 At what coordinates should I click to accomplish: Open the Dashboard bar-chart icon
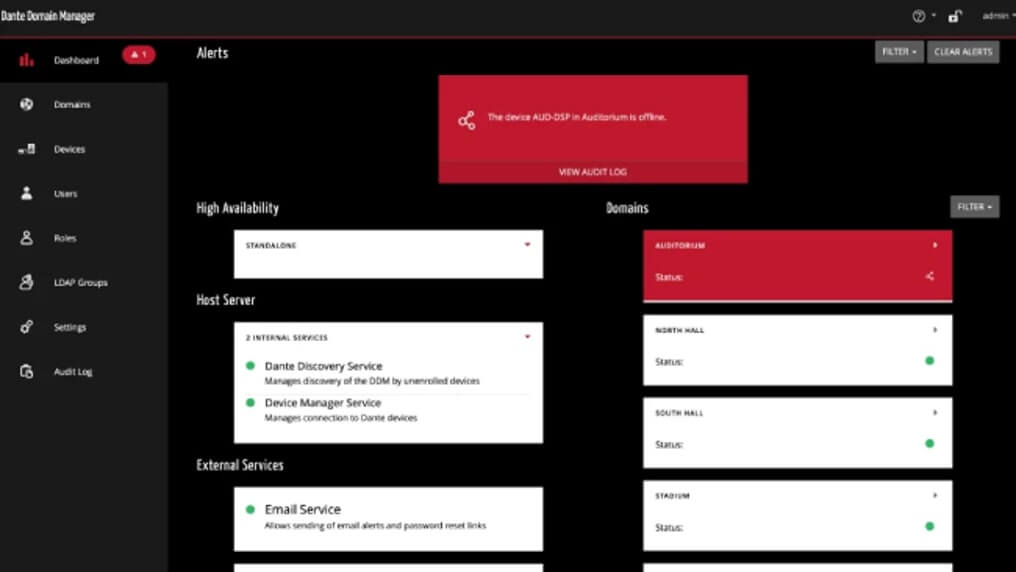point(26,60)
